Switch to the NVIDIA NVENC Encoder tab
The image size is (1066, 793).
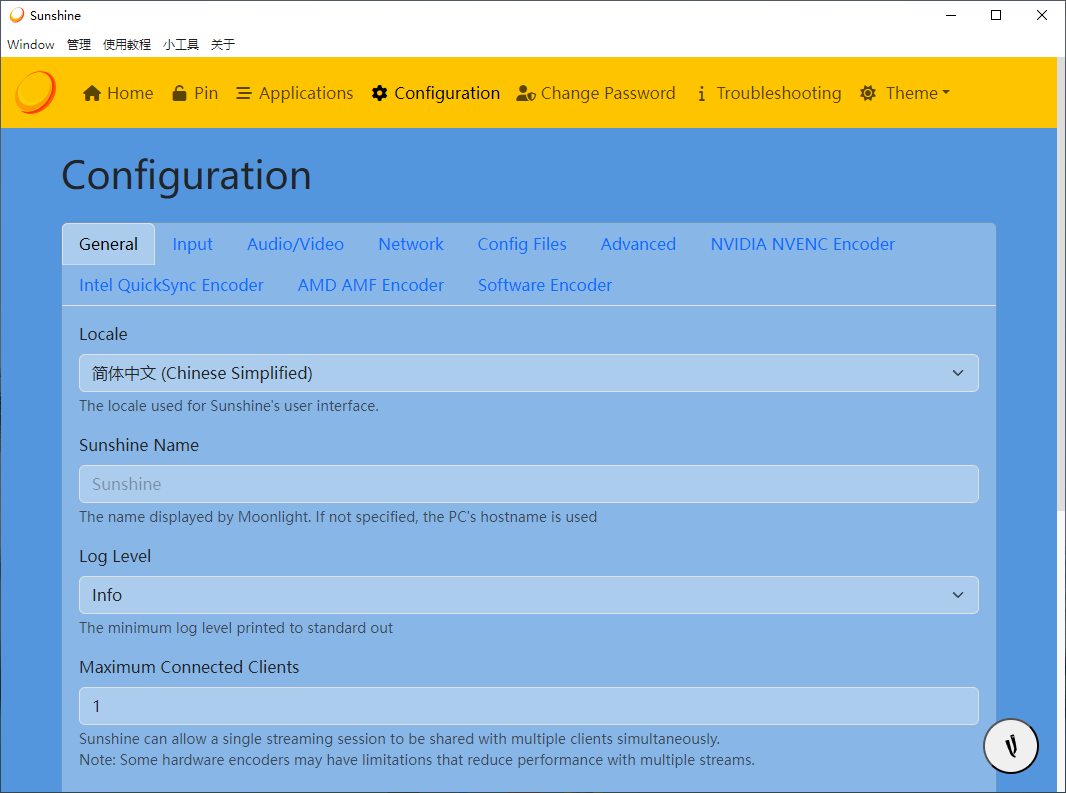click(x=802, y=244)
